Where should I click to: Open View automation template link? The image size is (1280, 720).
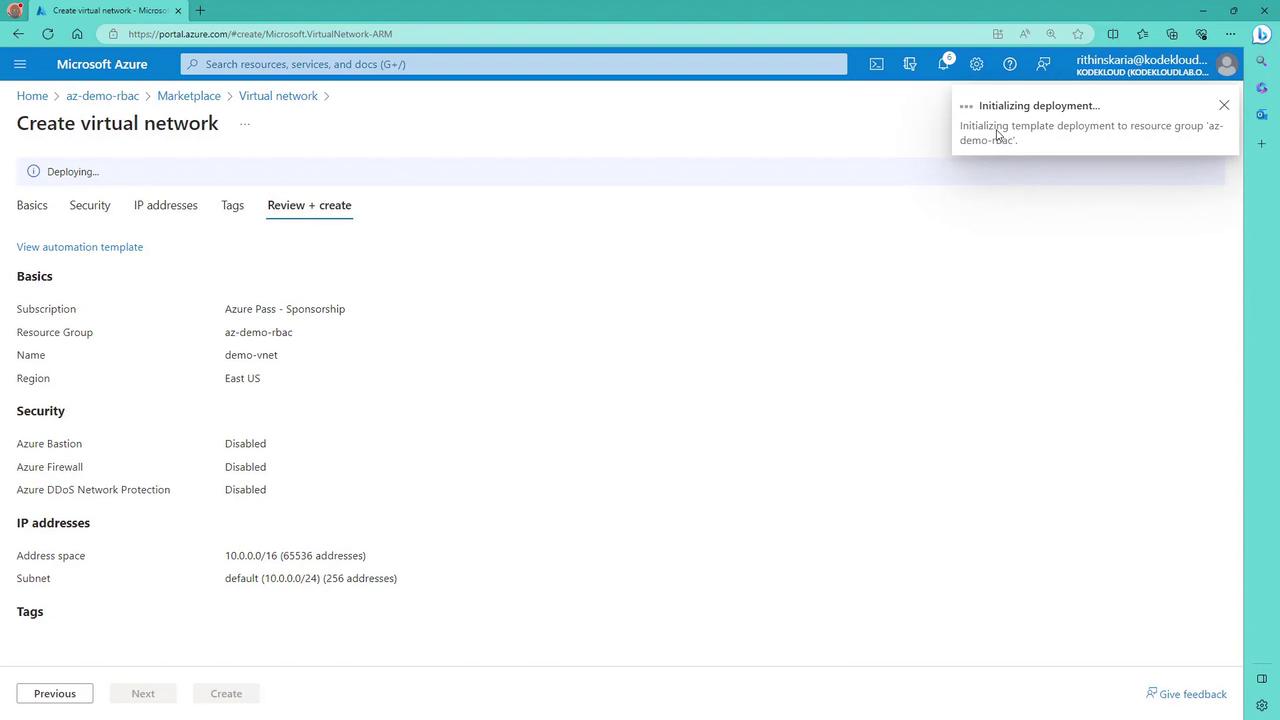pos(80,247)
